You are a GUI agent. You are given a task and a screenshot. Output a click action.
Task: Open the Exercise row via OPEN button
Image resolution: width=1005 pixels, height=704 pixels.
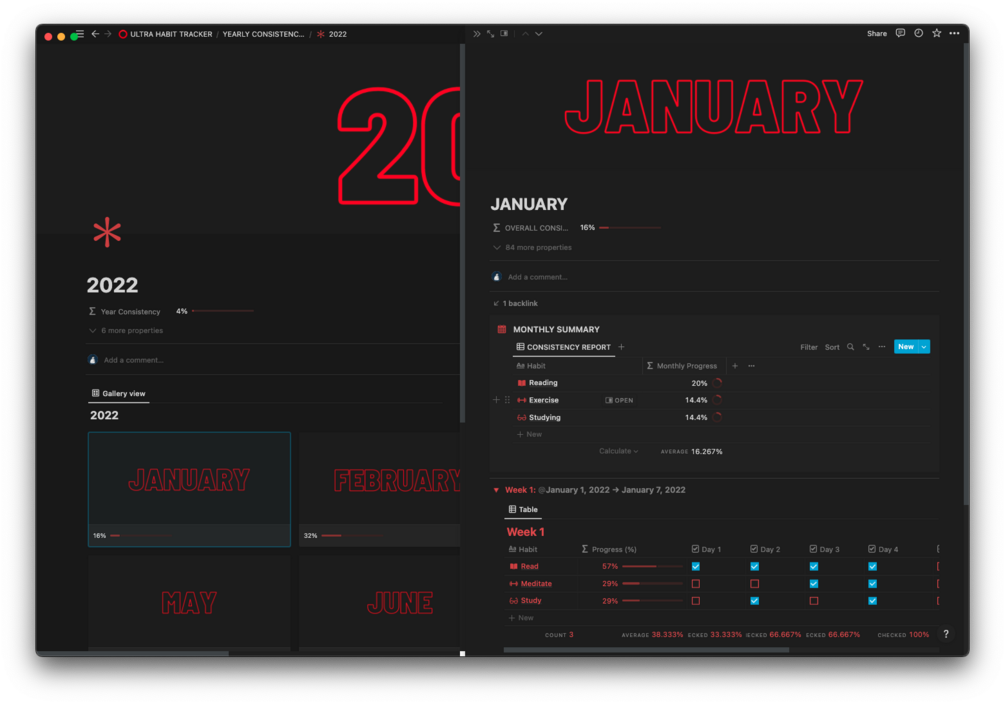tap(619, 400)
